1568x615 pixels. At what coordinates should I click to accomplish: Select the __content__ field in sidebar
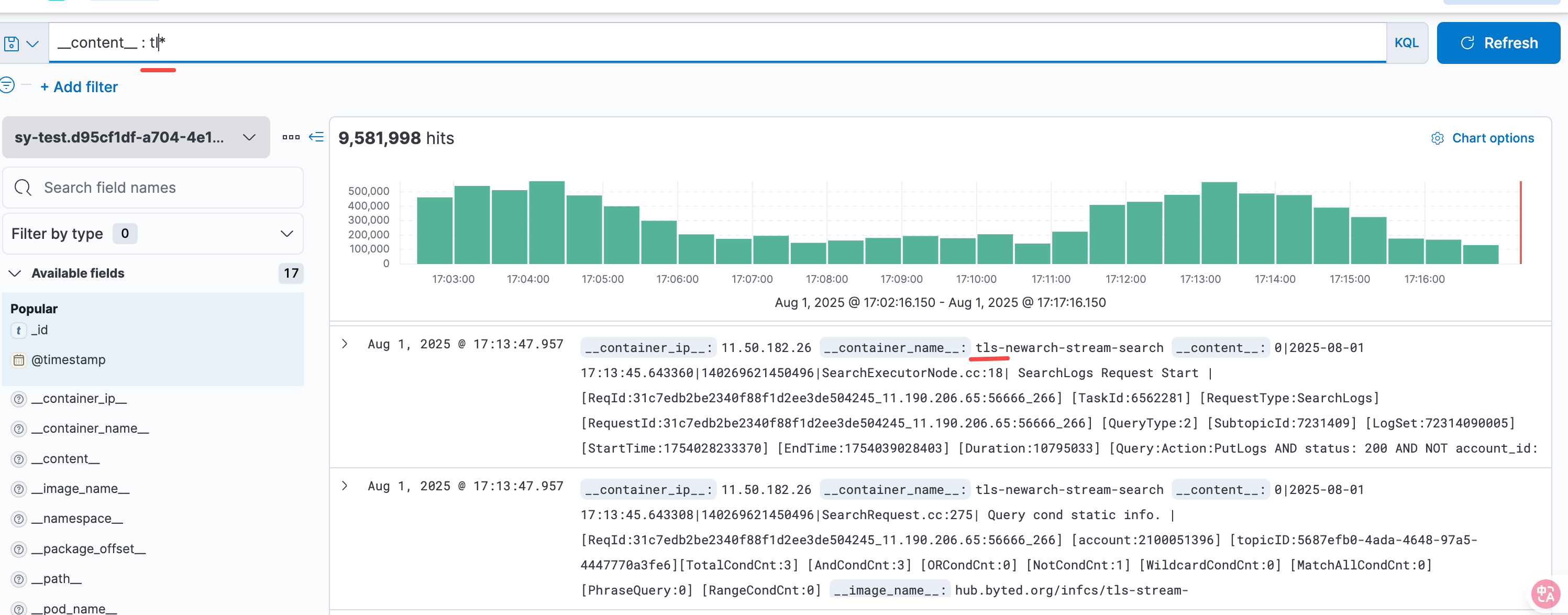pos(65,458)
